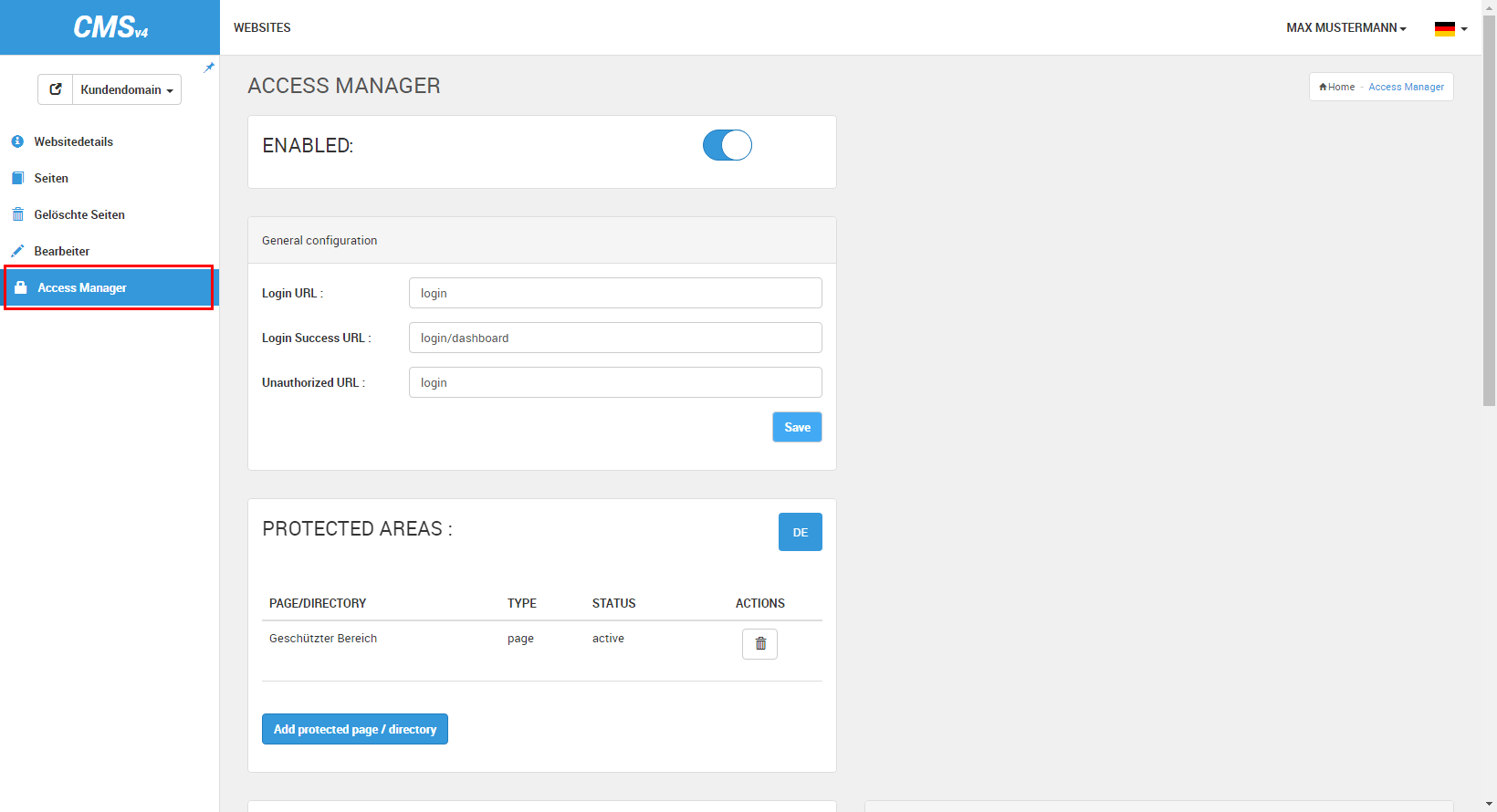This screenshot has height=812, width=1497.
Task: Click Add protected page / directory
Action: click(354, 729)
